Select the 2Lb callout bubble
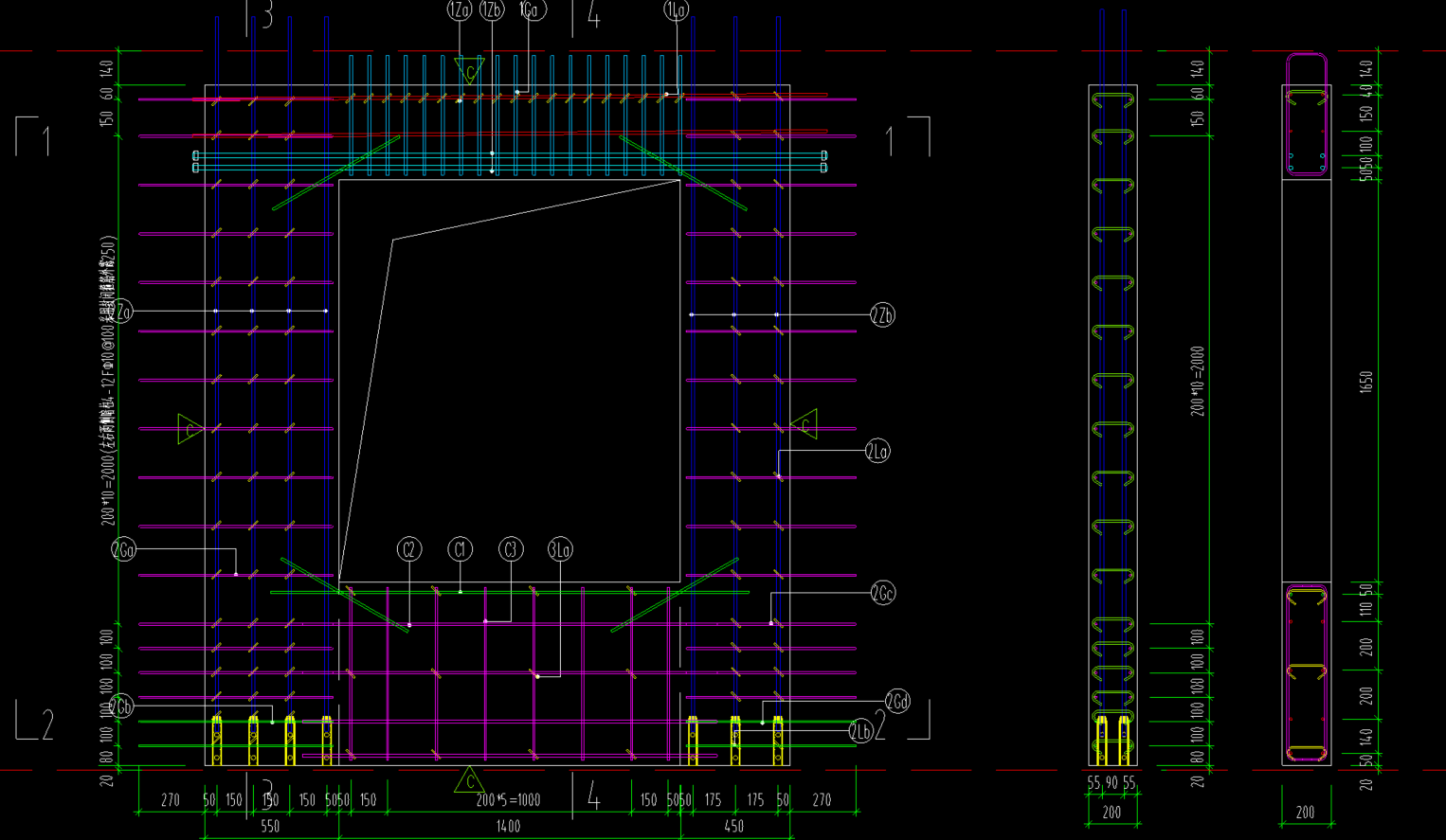Image resolution: width=1446 pixels, height=840 pixels. pos(860,731)
